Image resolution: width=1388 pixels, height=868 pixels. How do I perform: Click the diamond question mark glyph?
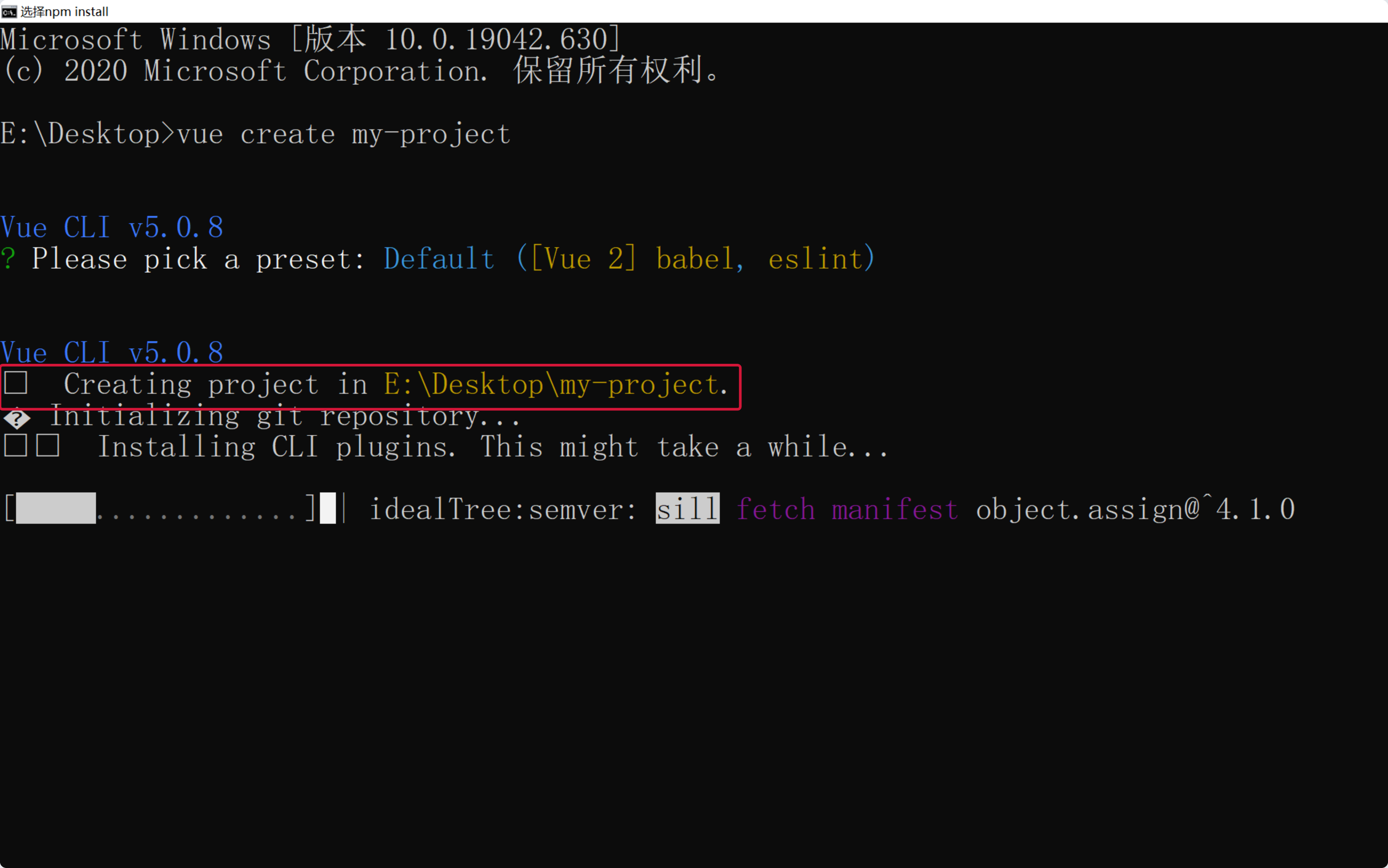(x=16, y=418)
